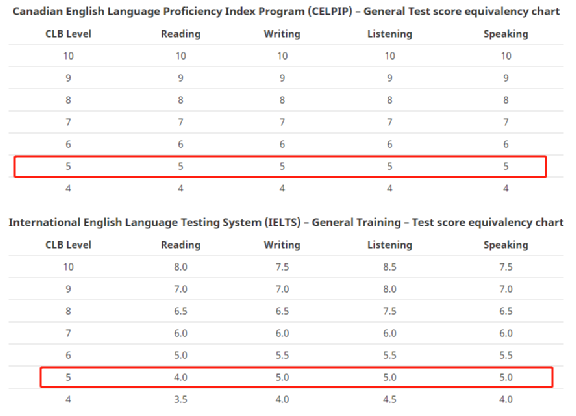Screen dimensions: 576x416
Task: Select the IELTS table's Speaking header
Action: [506, 245]
